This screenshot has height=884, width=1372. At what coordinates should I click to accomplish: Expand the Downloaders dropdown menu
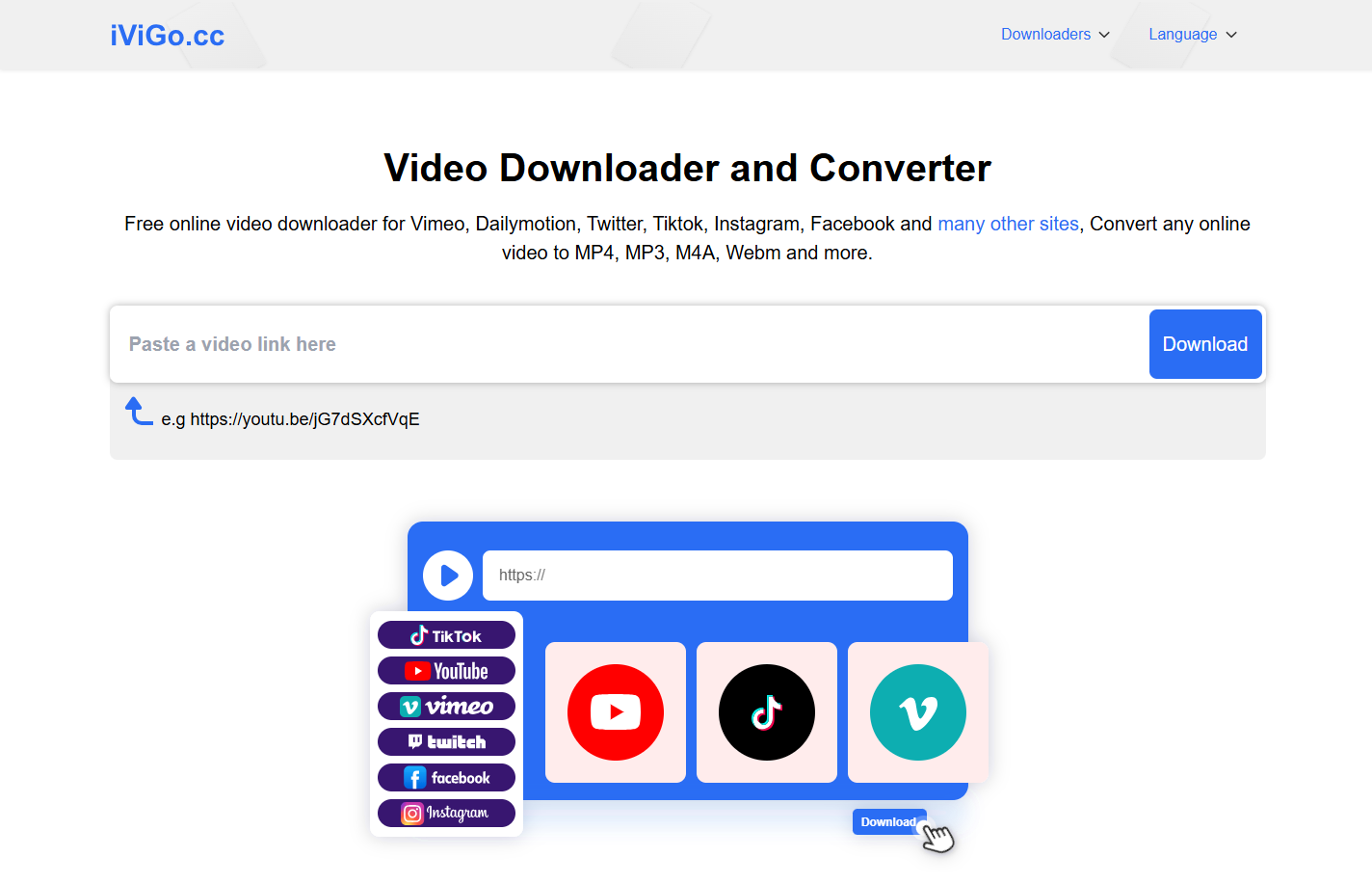[x=1055, y=35]
